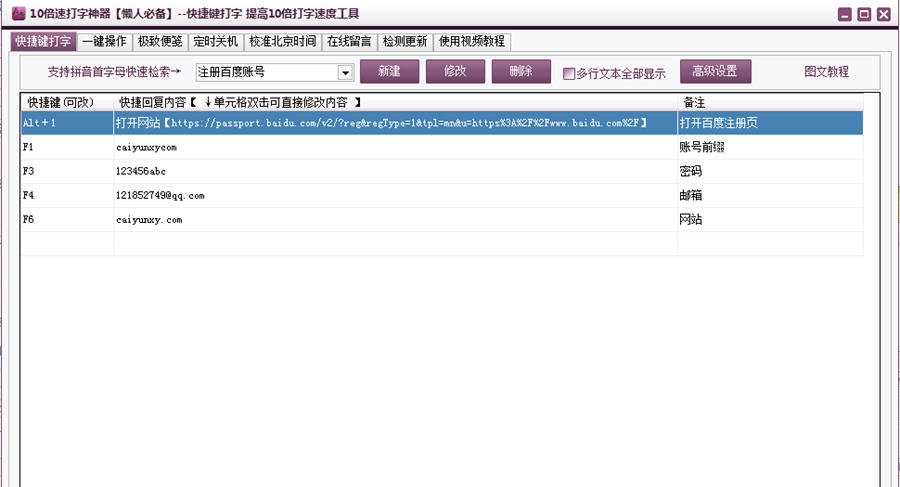Select the 定时关机 tab

(x=215, y=41)
